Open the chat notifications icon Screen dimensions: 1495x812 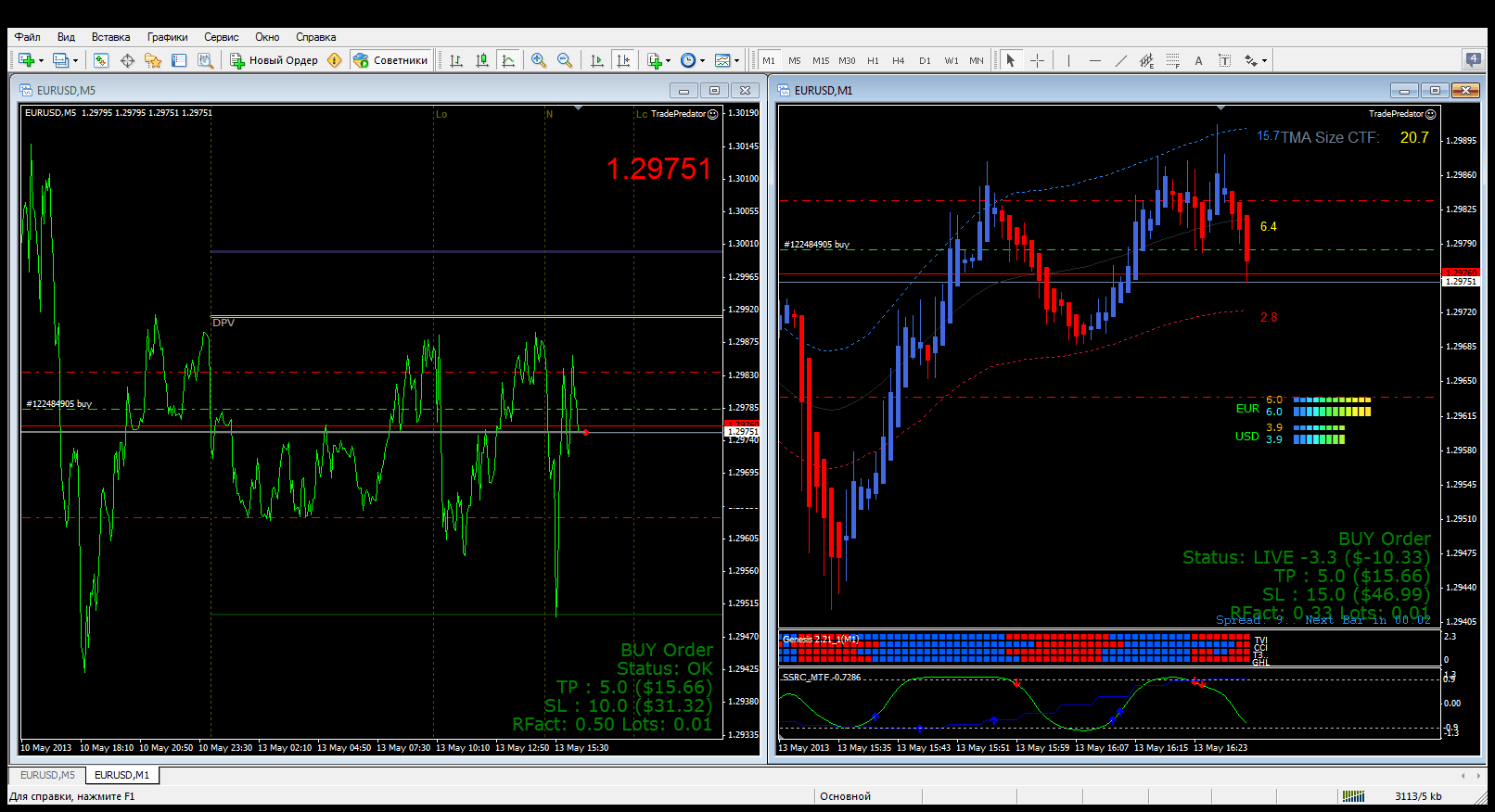point(1474,59)
